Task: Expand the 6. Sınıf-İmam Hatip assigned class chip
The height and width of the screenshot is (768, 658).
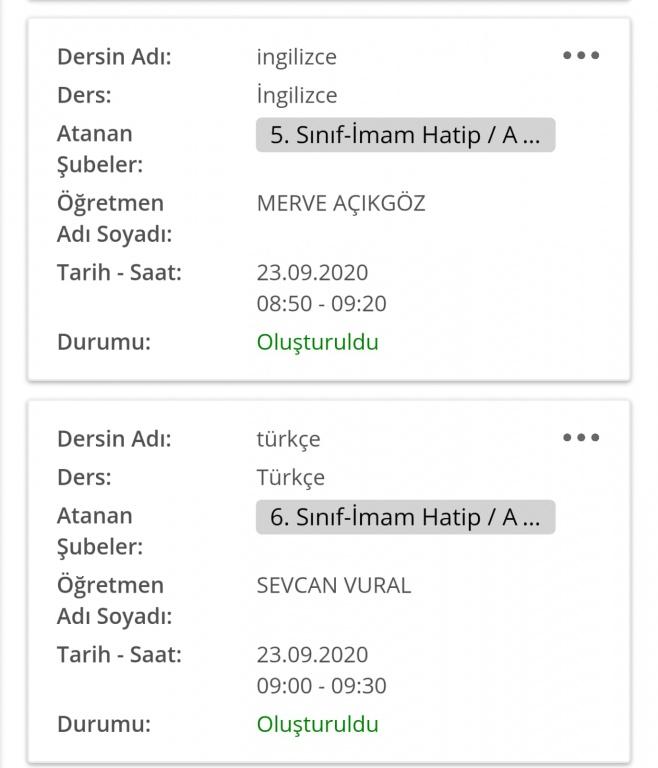Action: tap(405, 517)
